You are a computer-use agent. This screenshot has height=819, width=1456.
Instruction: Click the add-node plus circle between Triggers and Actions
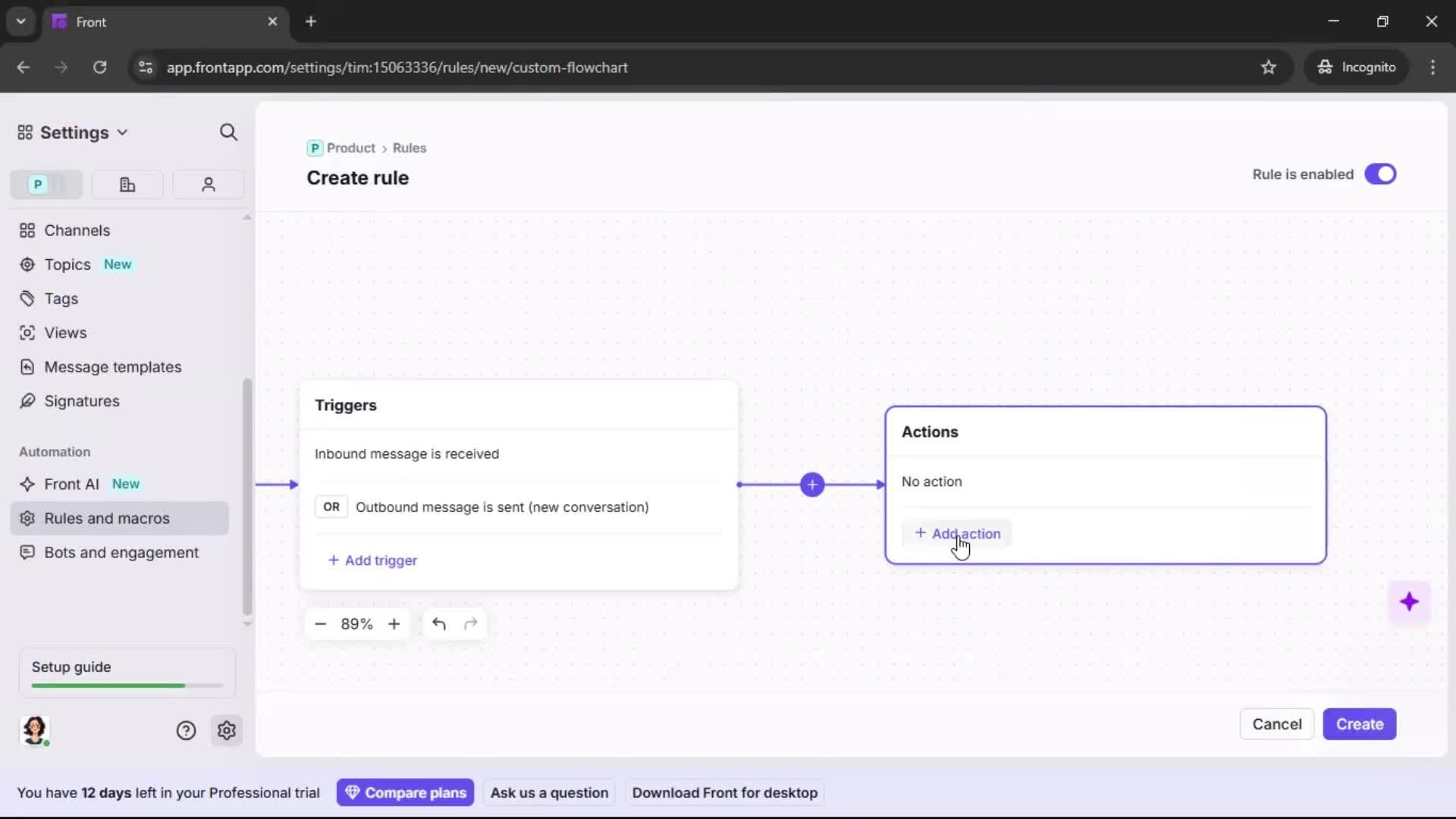[811, 485]
